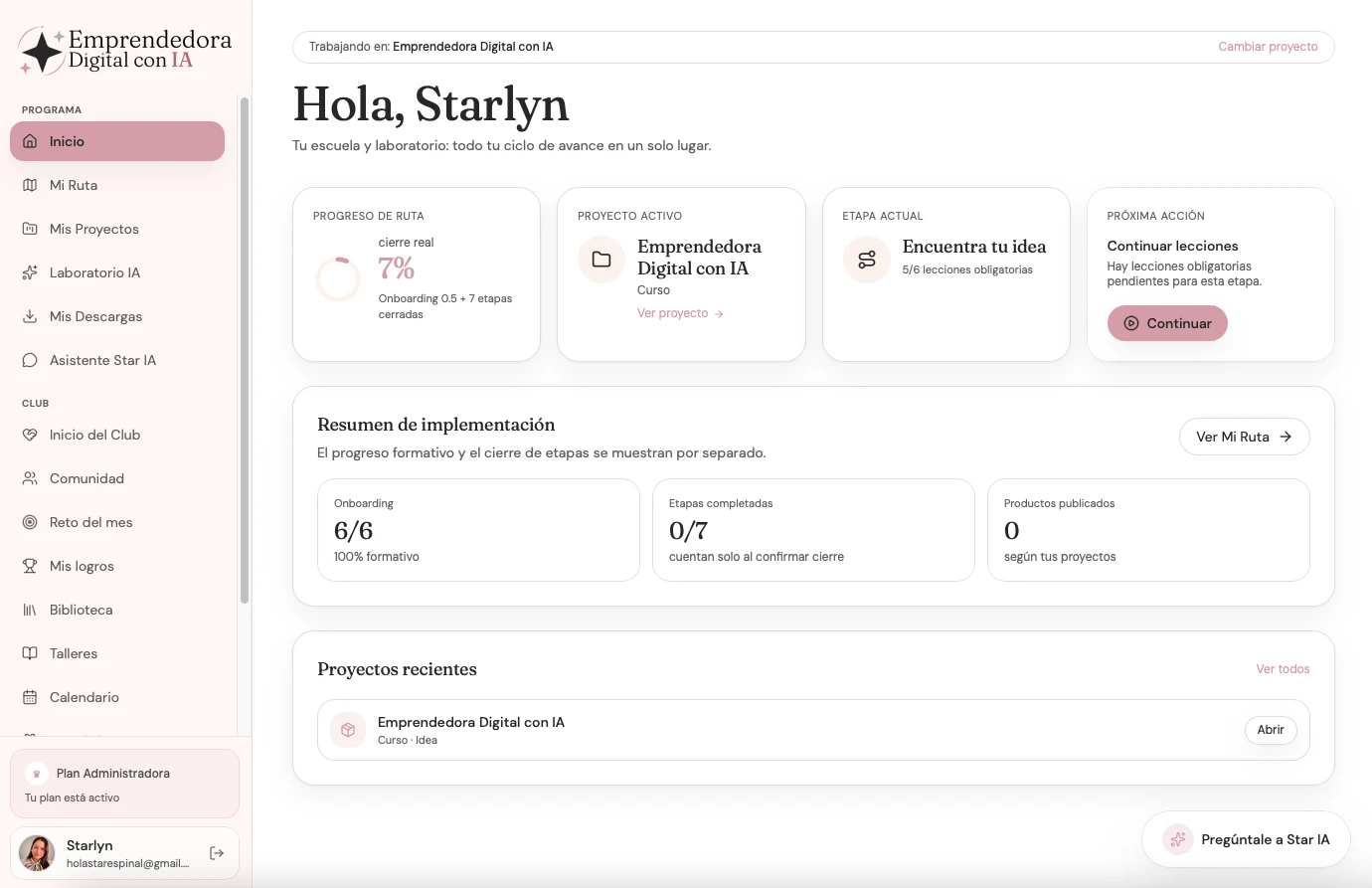Open Calendario from the sidebar
The width and height of the screenshot is (1372, 888).
(x=117, y=697)
